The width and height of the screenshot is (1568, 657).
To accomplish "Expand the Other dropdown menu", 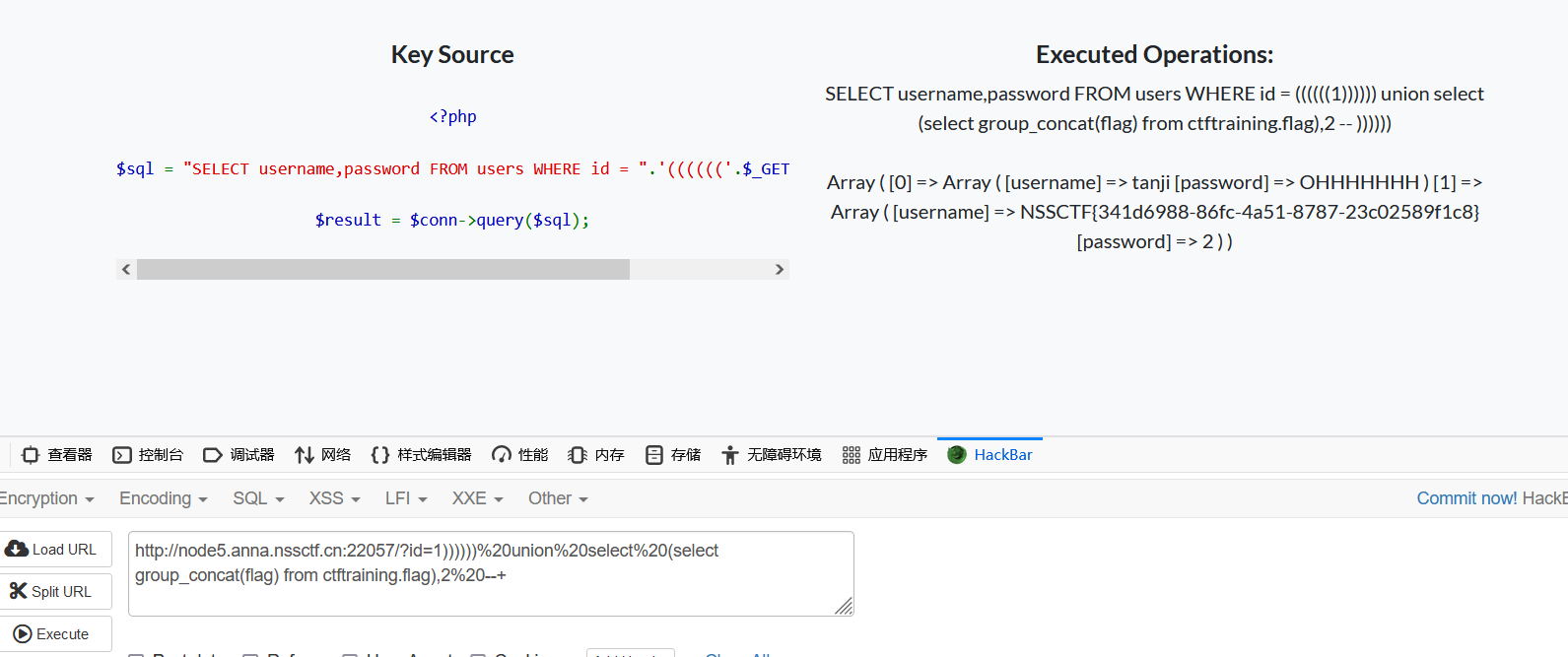I will pos(558,498).
